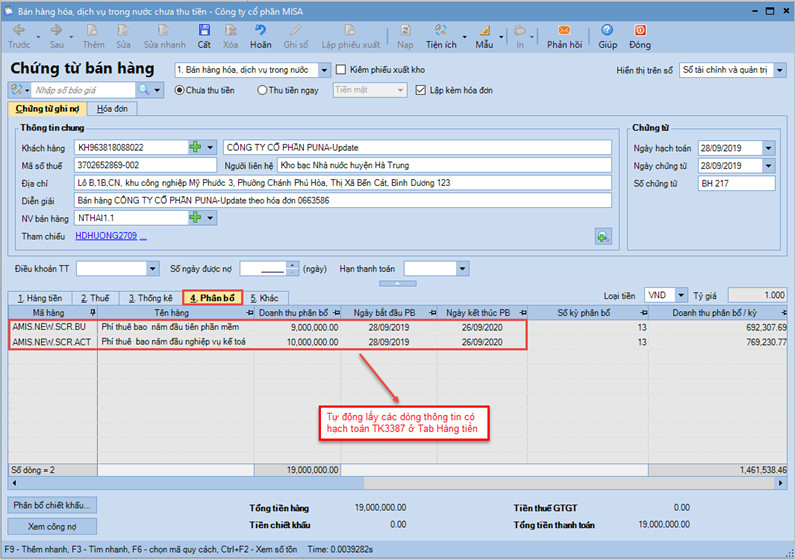
Task: Go to previous voucher with Trước
Action: (x=19, y=36)
